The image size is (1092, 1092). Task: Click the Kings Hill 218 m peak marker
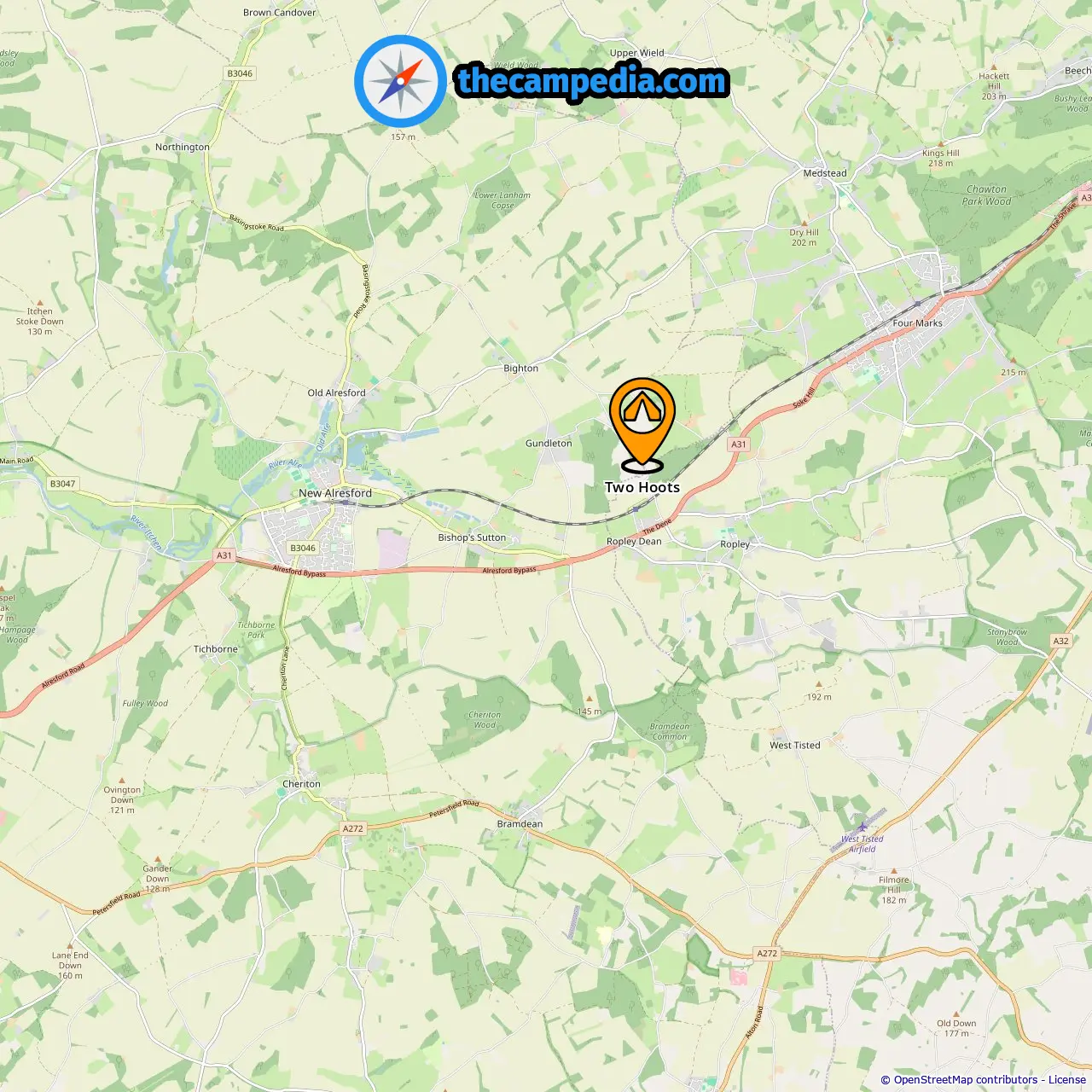tap(941, 144)
